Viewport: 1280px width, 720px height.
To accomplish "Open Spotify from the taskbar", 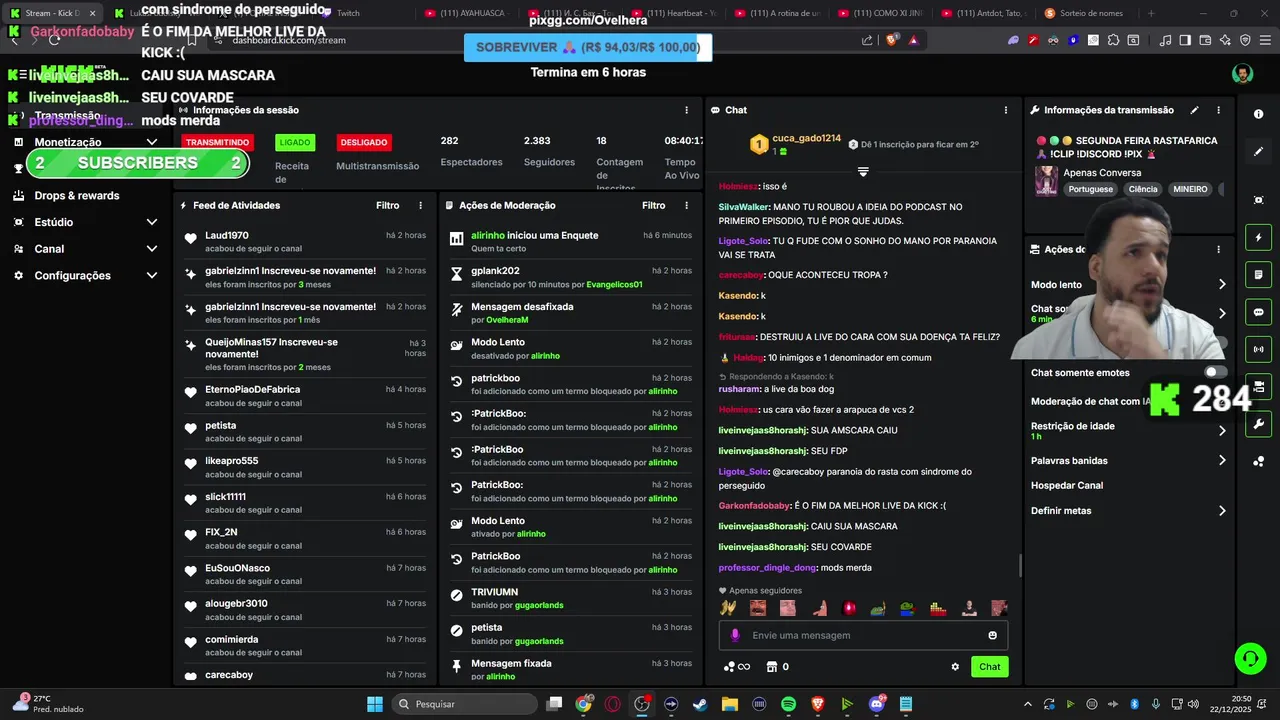I will tap(788, 704).
